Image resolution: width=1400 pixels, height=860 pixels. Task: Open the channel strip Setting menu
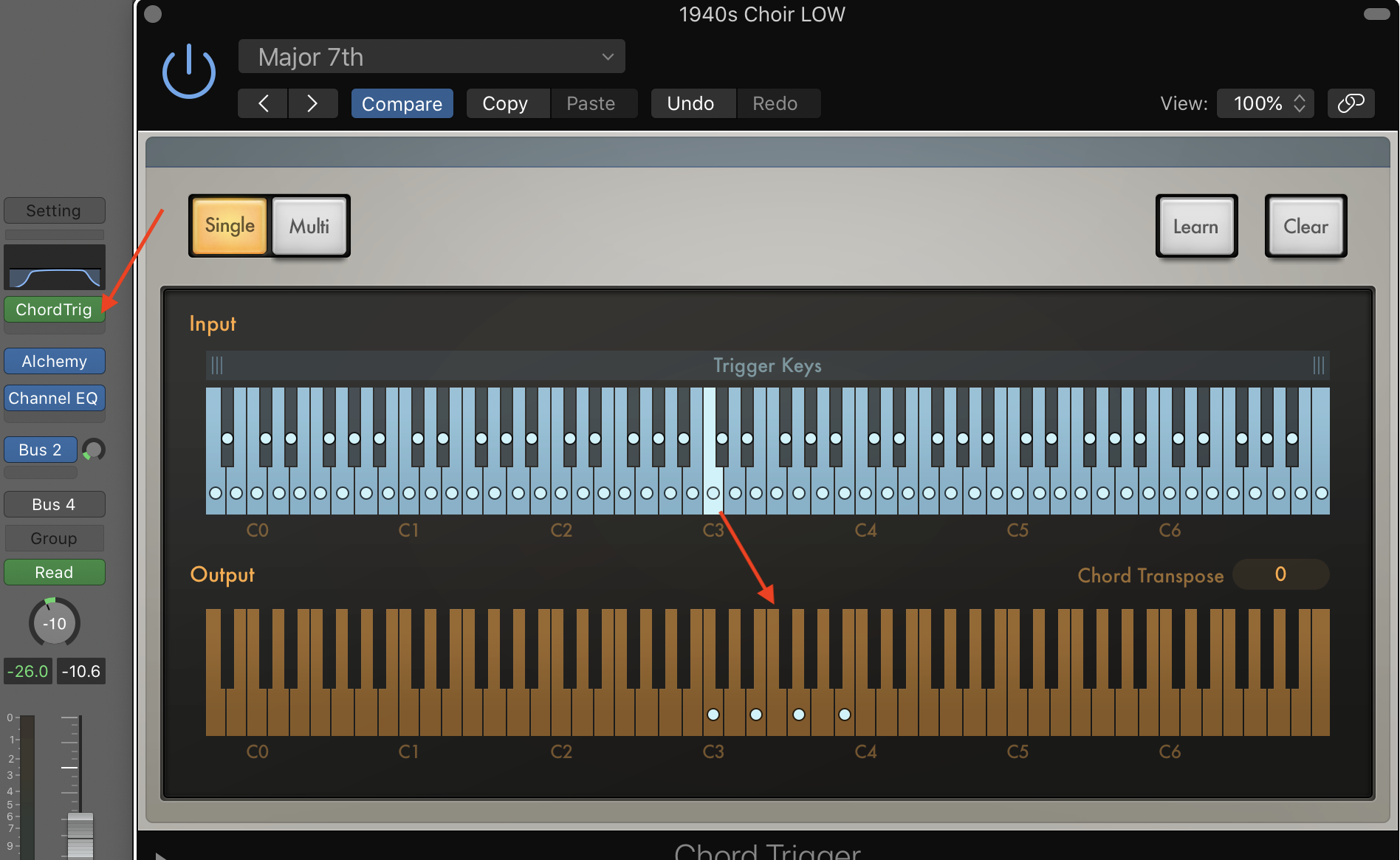tap(54, 210)
